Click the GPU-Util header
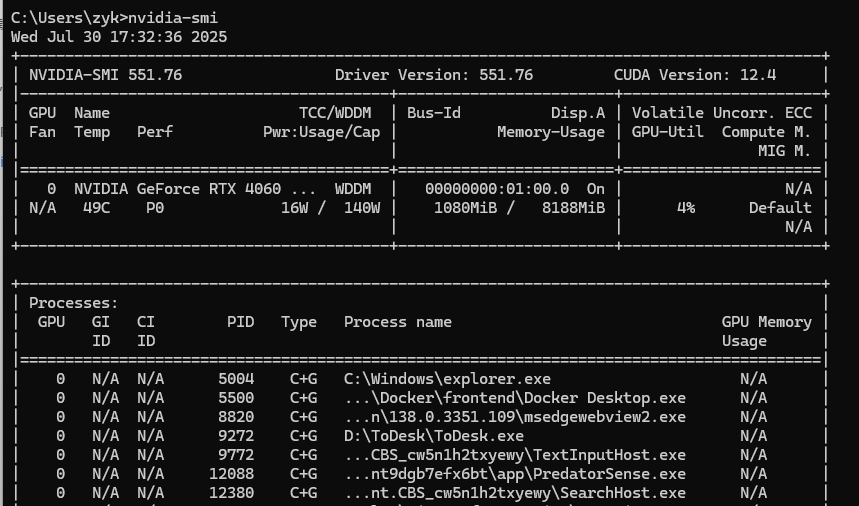Screen dimensions: 859x506 668,133
